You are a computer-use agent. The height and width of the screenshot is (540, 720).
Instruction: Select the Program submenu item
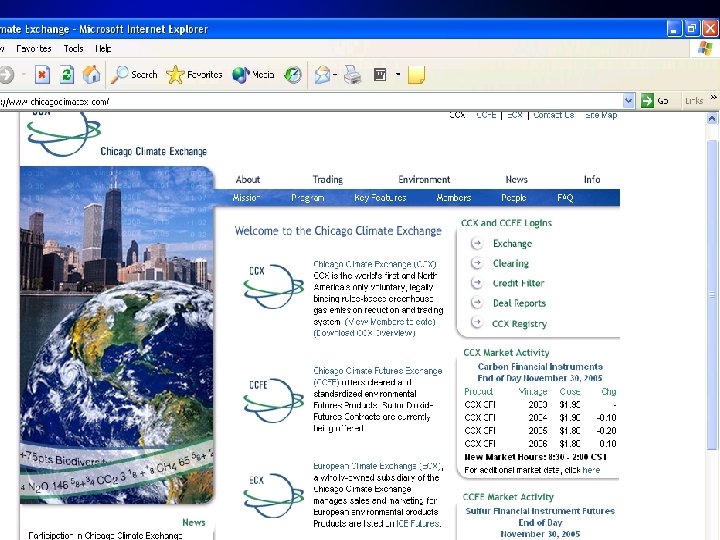point(307,198)
